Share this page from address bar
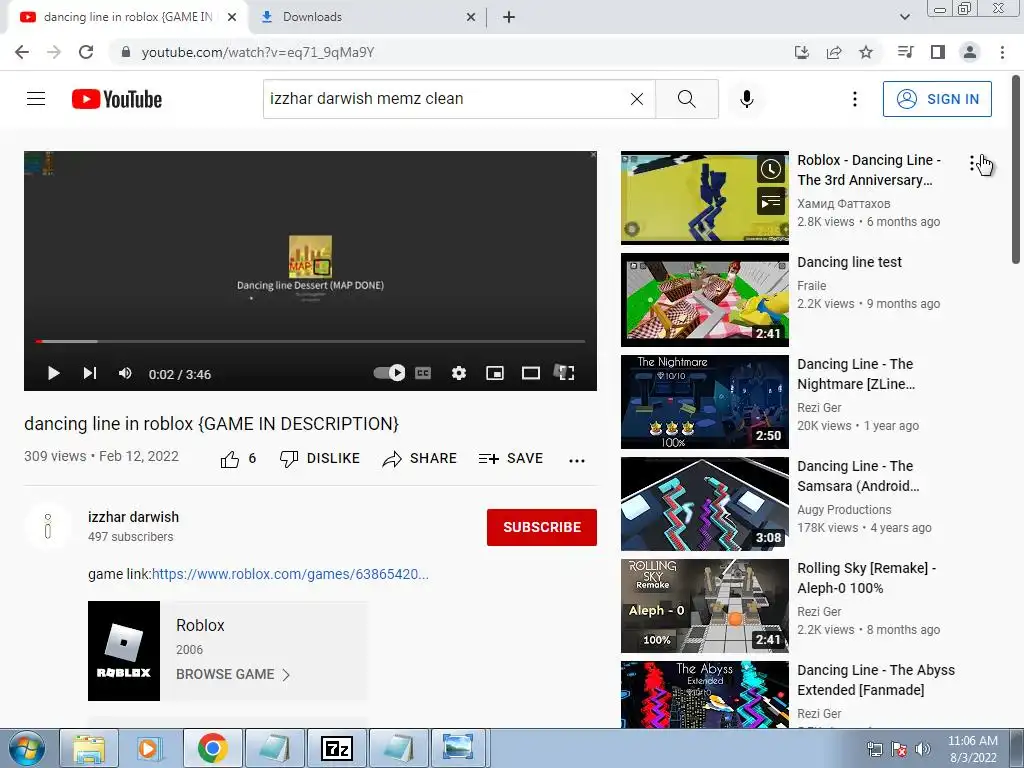Screen dimensions: 1024x768 (x=834, y=52)
